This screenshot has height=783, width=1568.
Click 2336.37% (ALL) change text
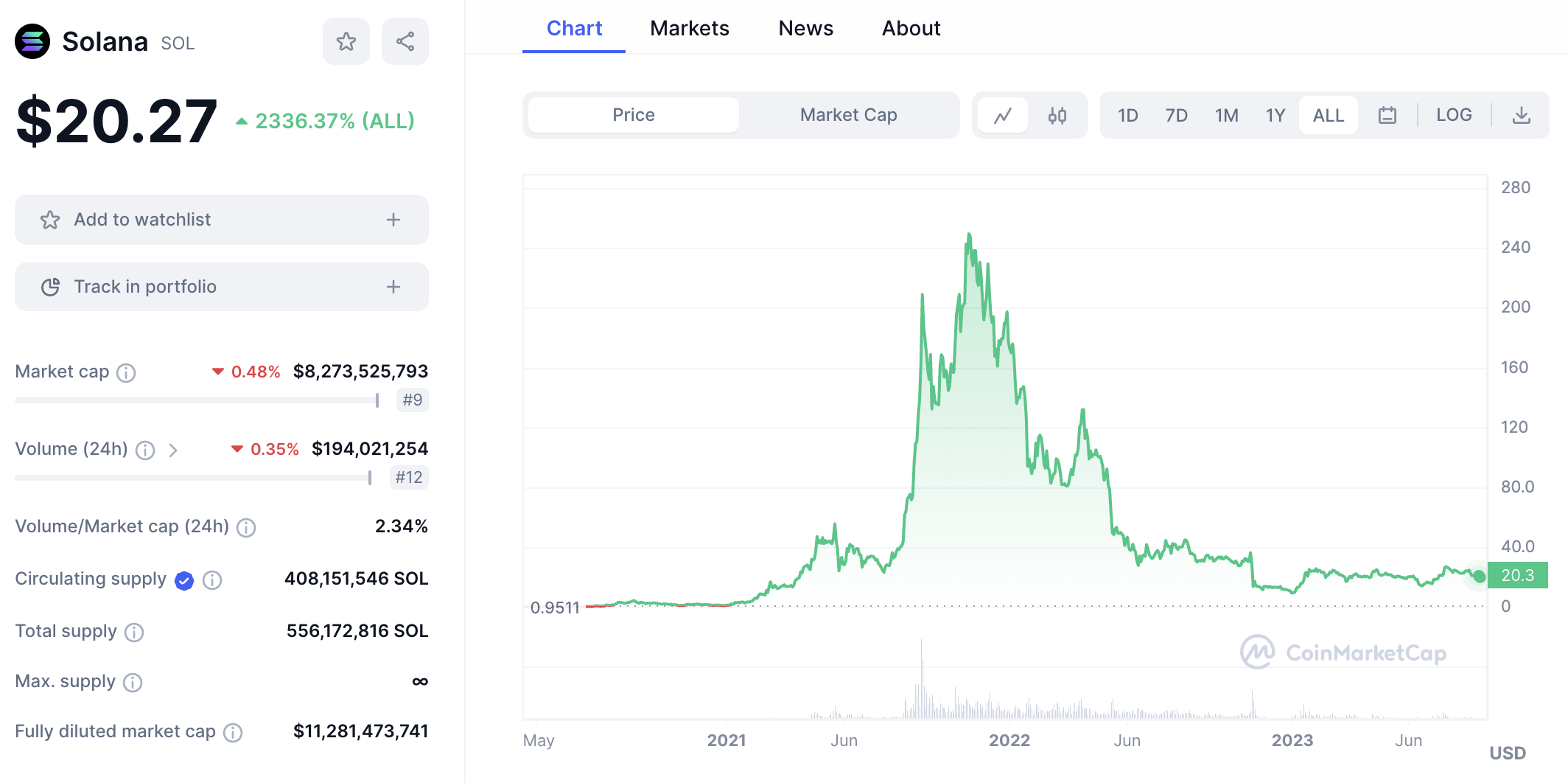click(x=335, y=121)
